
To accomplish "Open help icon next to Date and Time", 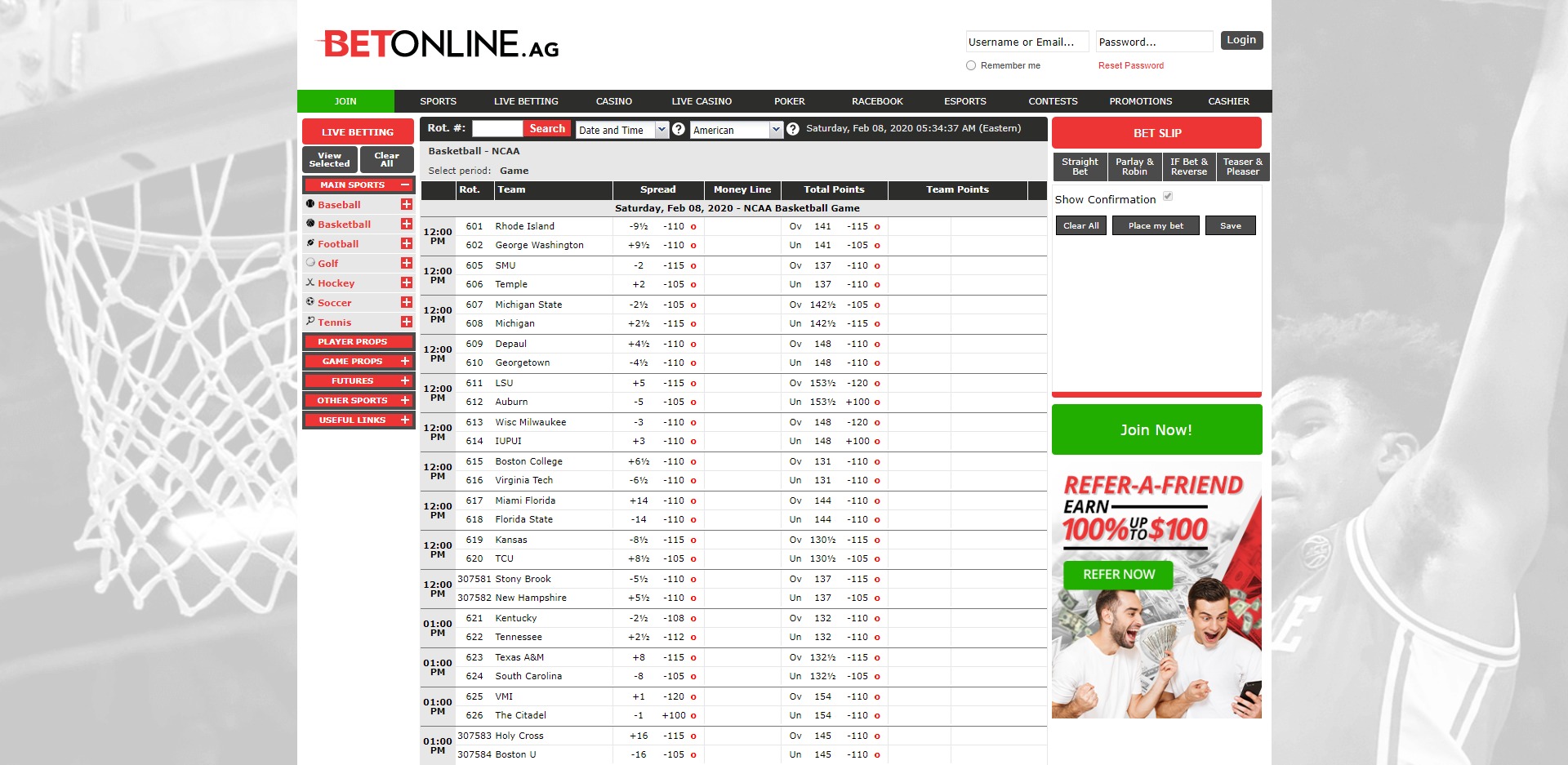I will coord(678,129).
